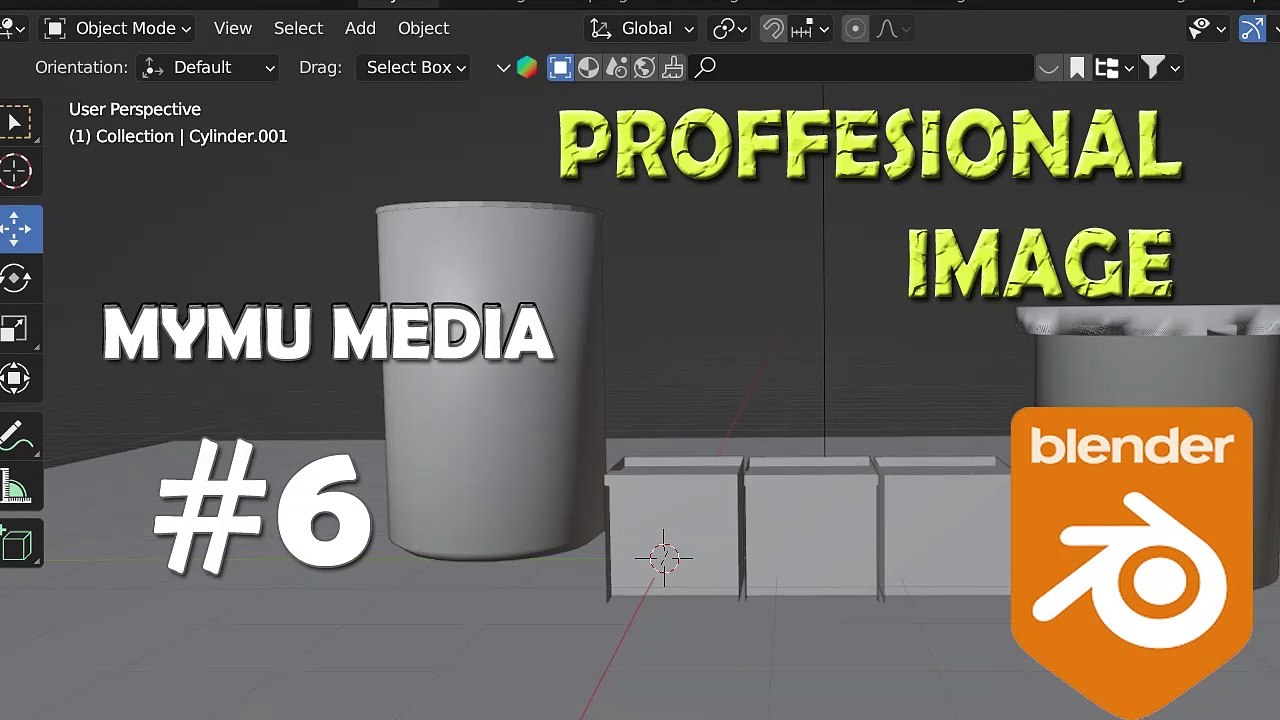
Task: Open the Object Mode dropdown
Action: coord(118,28)
